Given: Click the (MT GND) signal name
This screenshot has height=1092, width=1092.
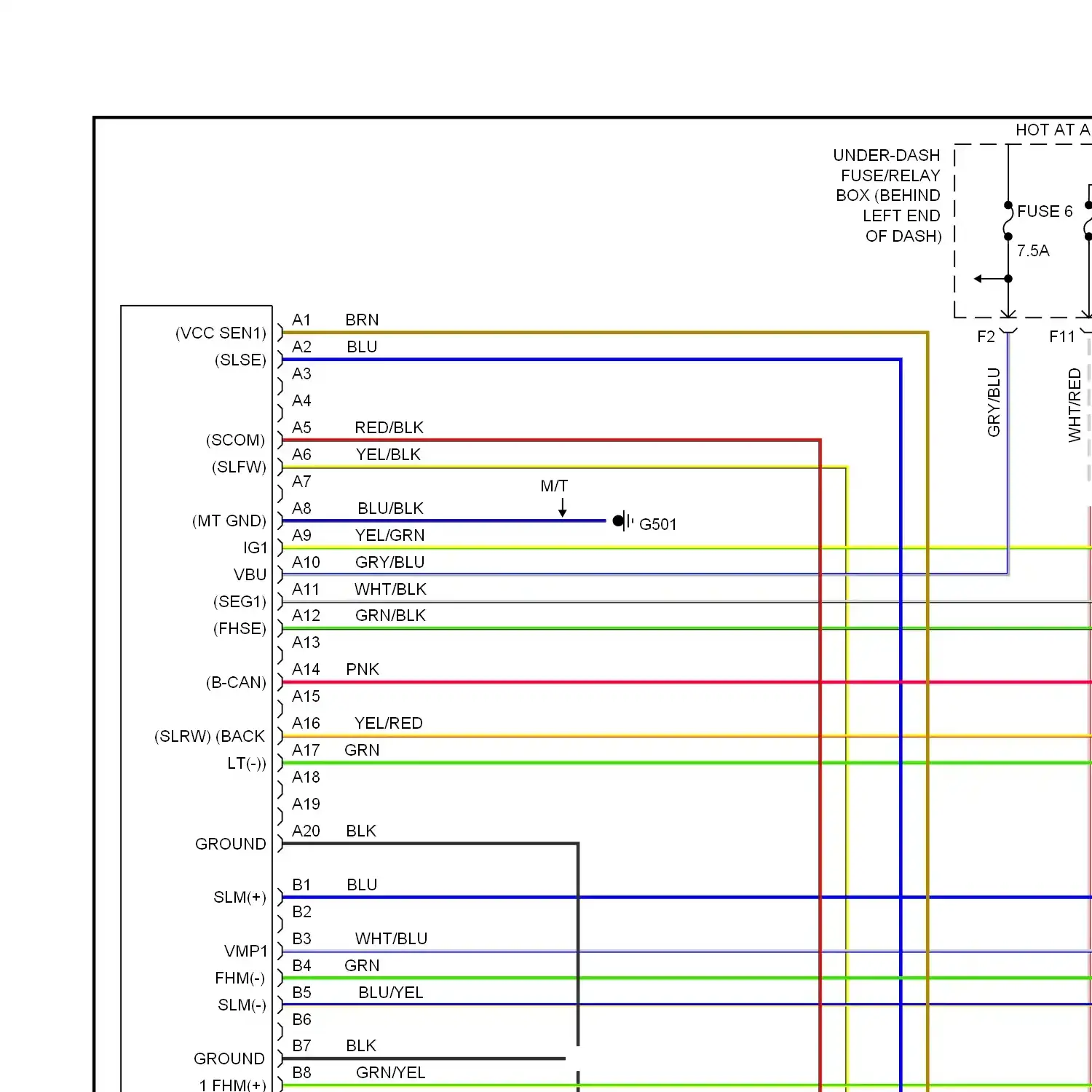Looking at the screenshot, I should 229,521.
